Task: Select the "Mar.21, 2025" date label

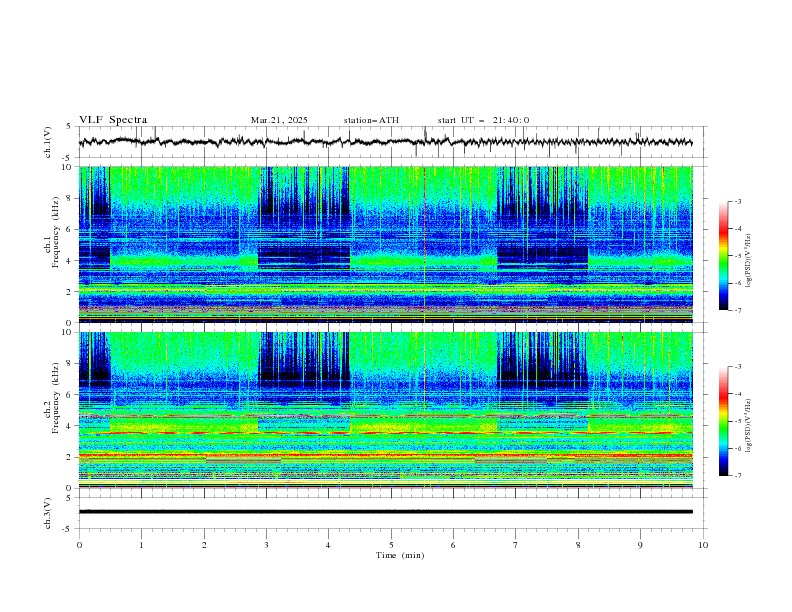Action: click(279, 120)
